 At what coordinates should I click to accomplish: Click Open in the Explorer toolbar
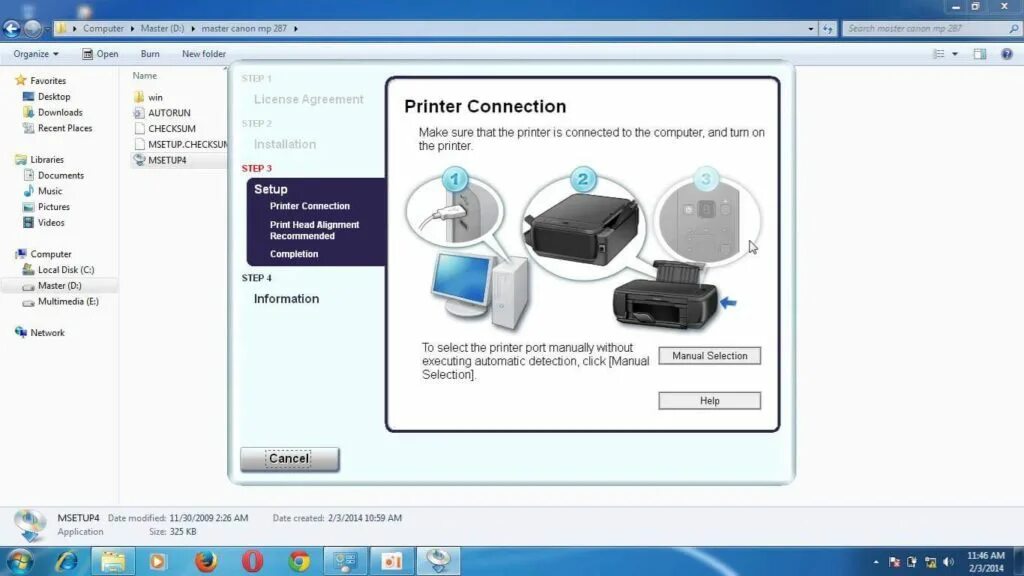coord(101,54)
